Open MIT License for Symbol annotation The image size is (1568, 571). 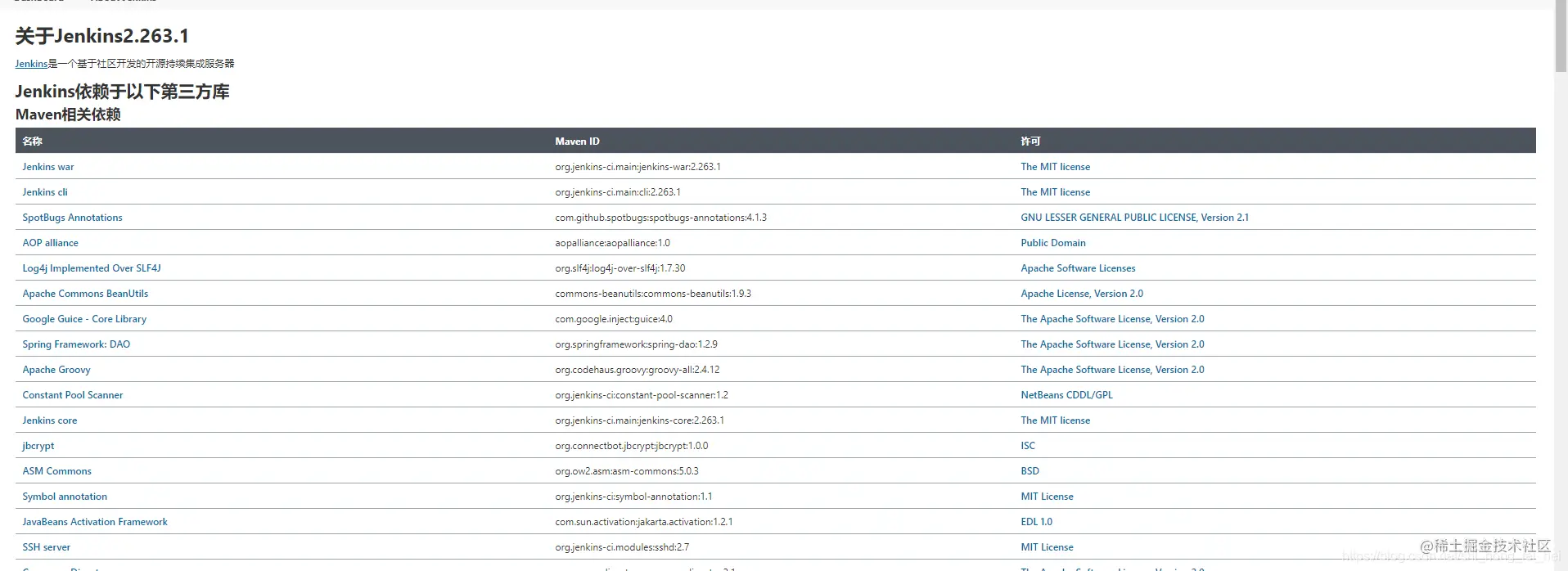coord(1047,497)
